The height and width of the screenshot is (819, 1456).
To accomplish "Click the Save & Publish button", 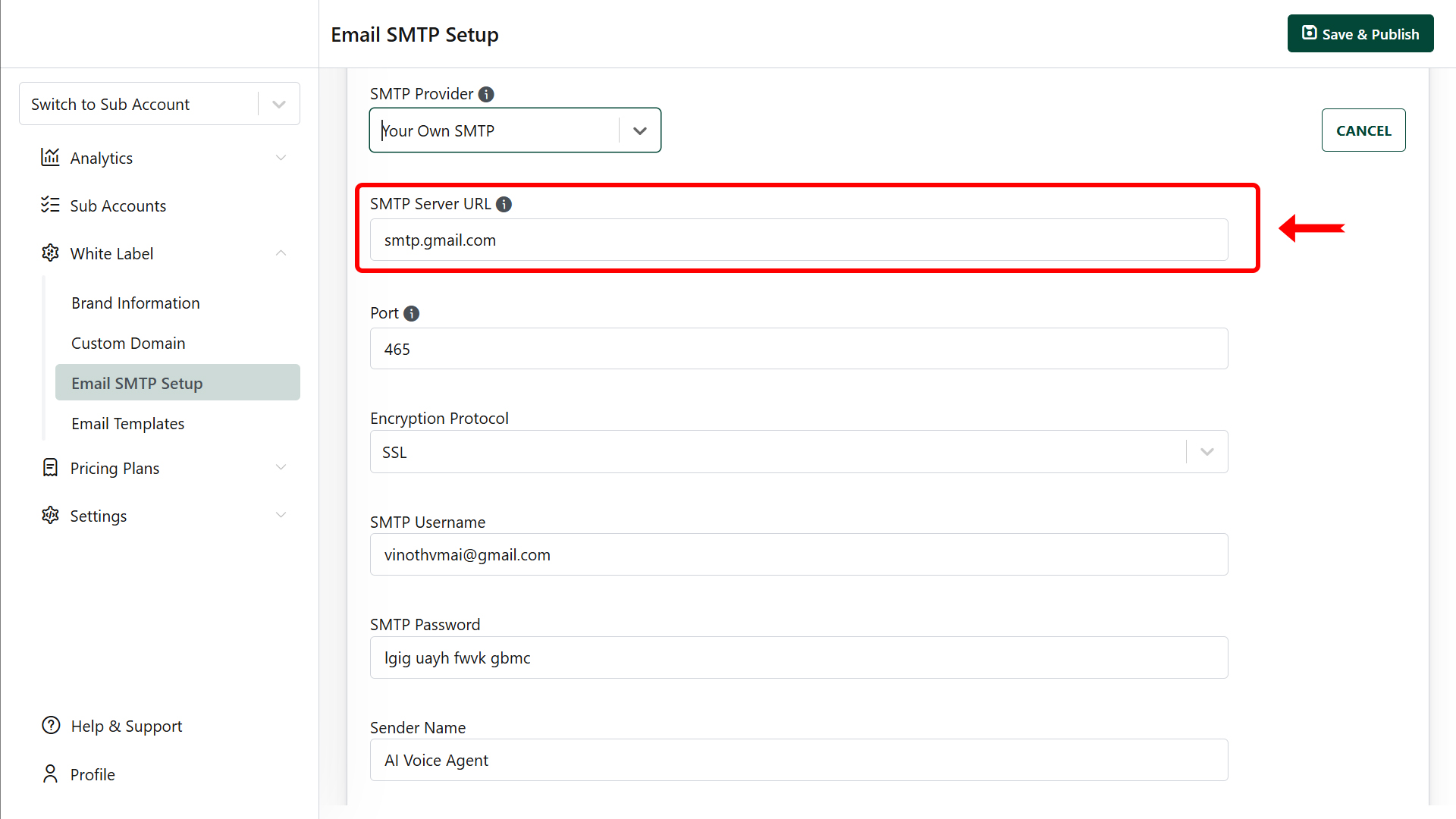I will pyautogui.click(x=1360, y=33).
